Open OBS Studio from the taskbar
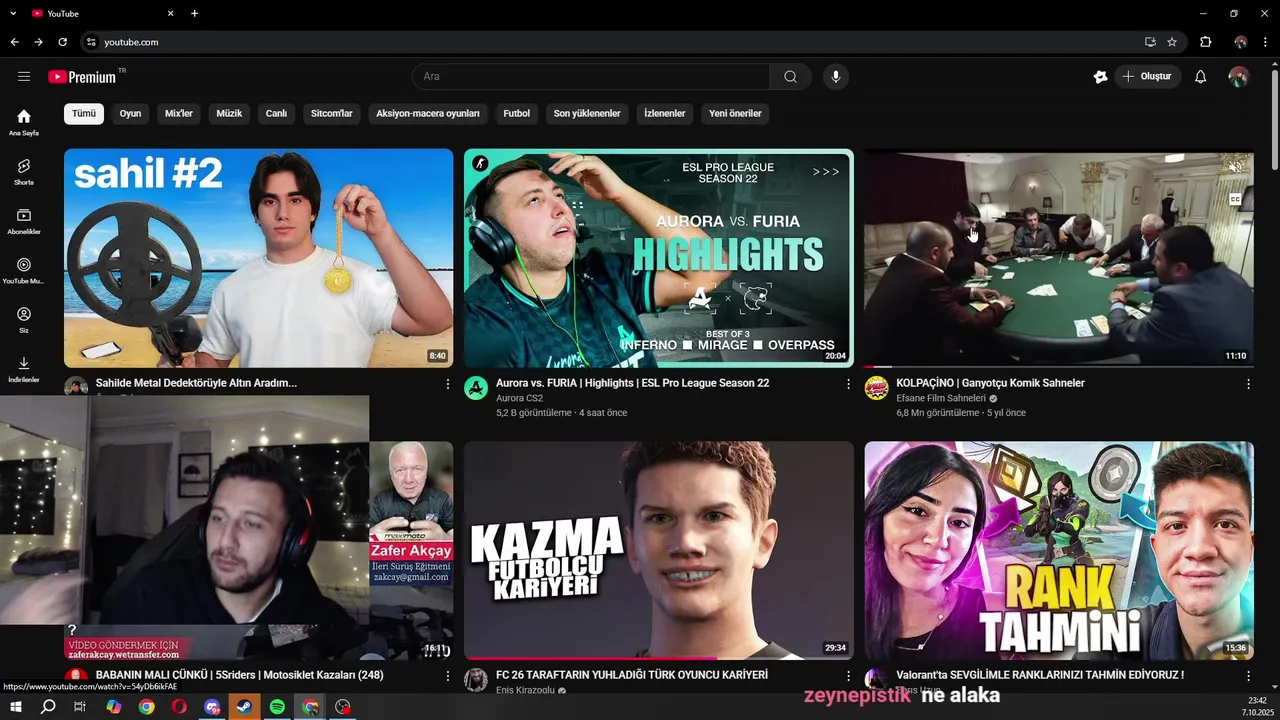This screenshot has height=720, width=1280. [x=343, y=707]
